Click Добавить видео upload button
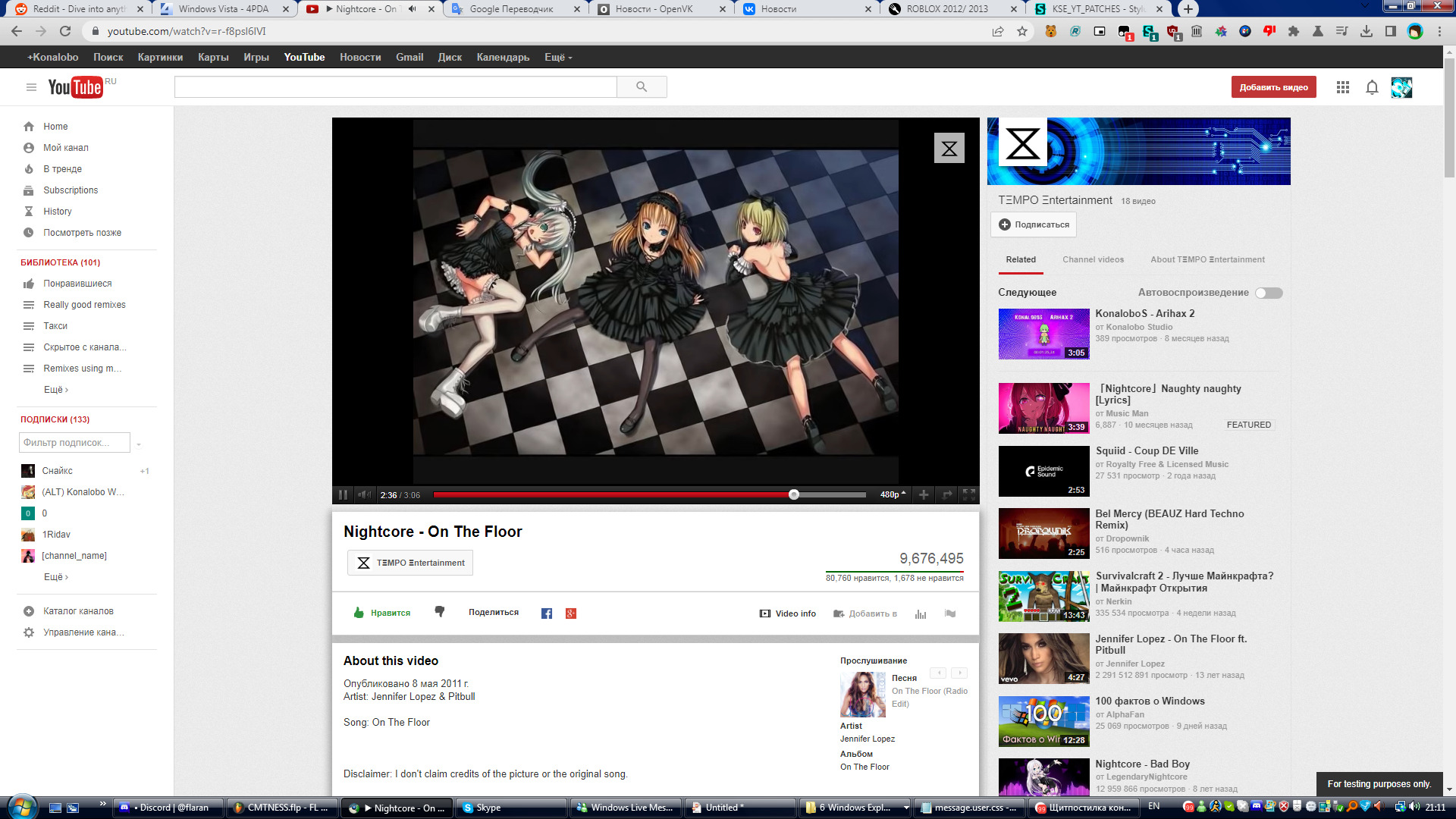 click(x=1273, y=87)
